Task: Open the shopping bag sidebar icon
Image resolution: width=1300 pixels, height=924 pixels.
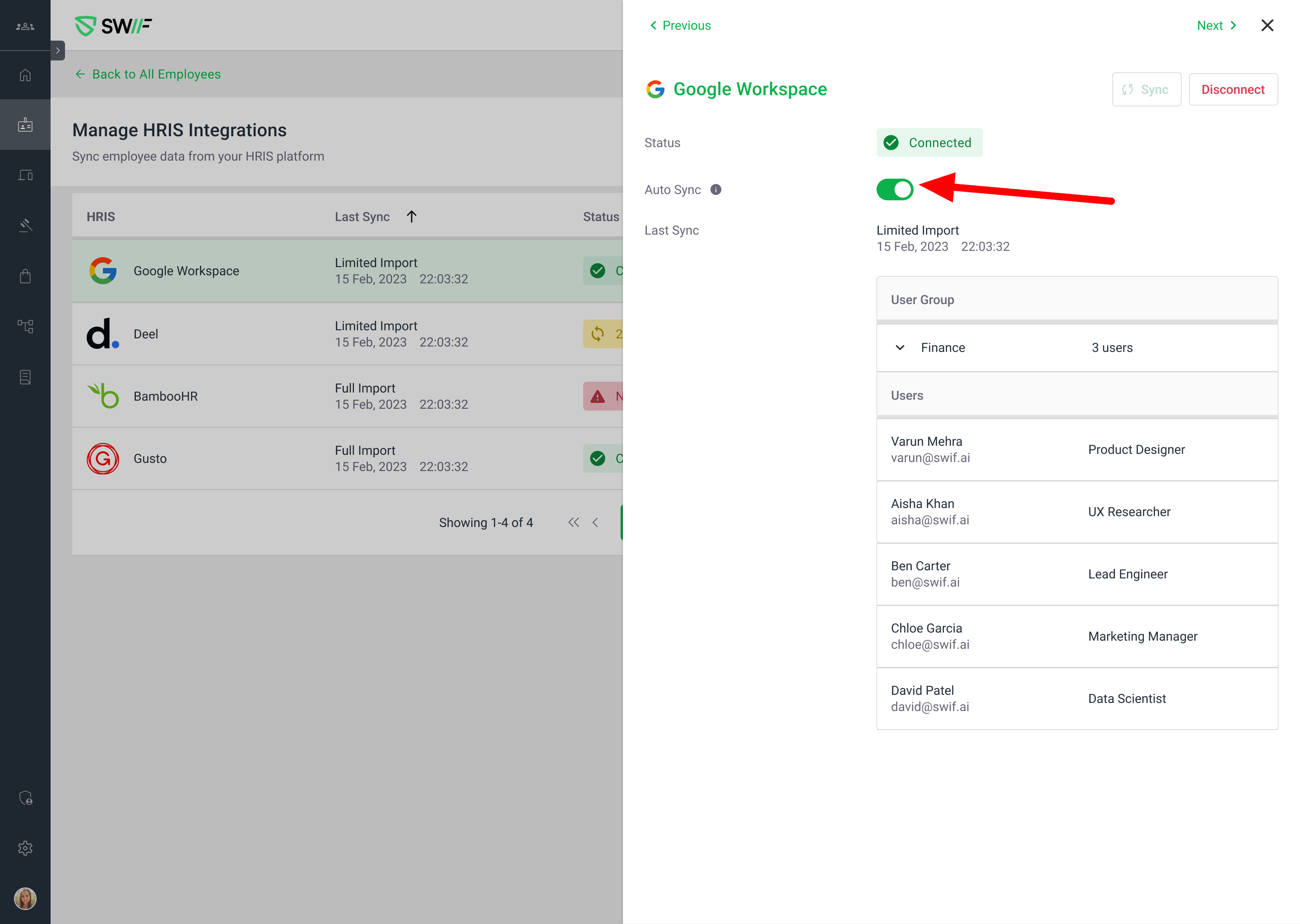Action: (x=25, y=276)
